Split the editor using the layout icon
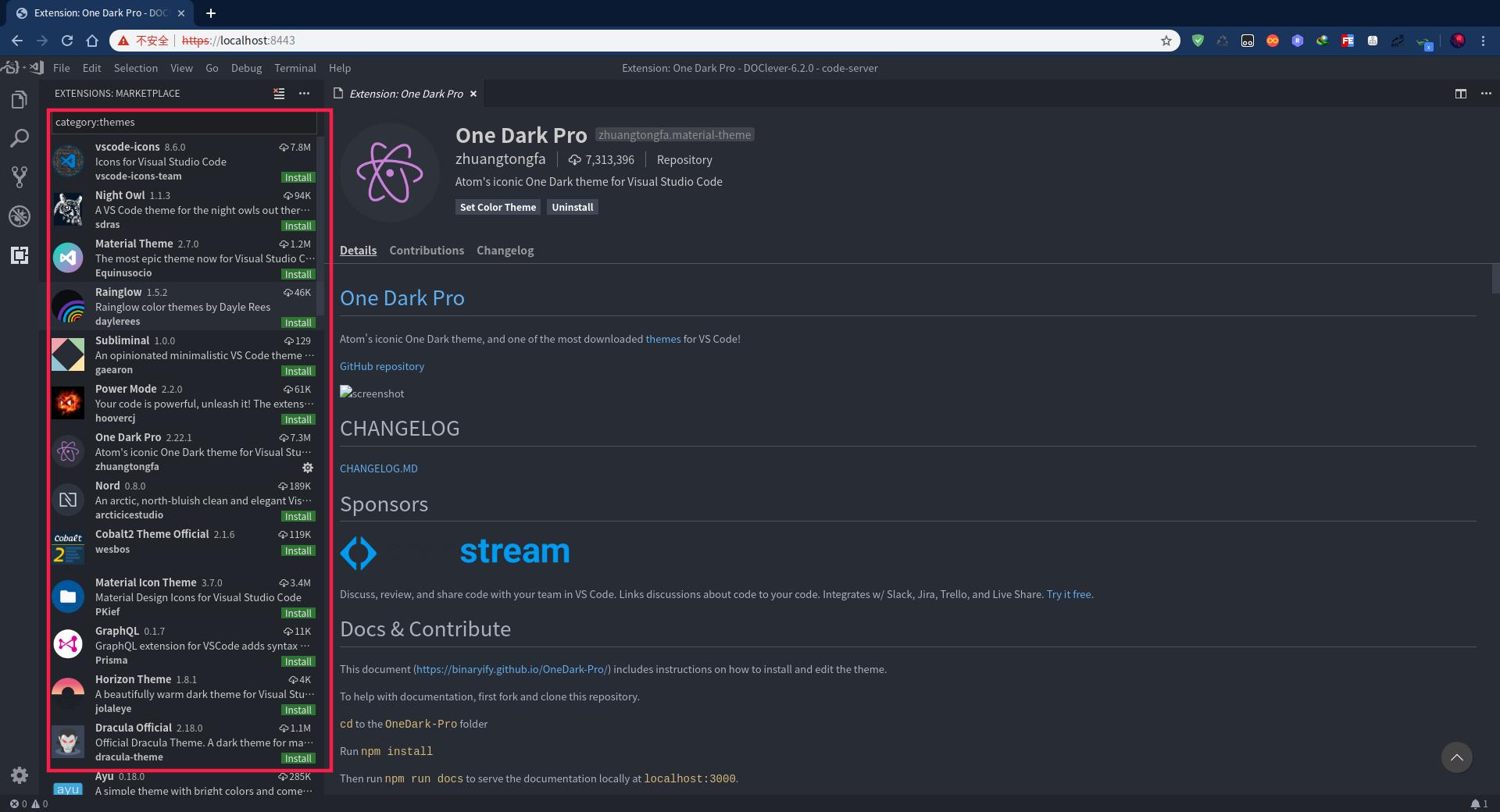 [1460, 94]
